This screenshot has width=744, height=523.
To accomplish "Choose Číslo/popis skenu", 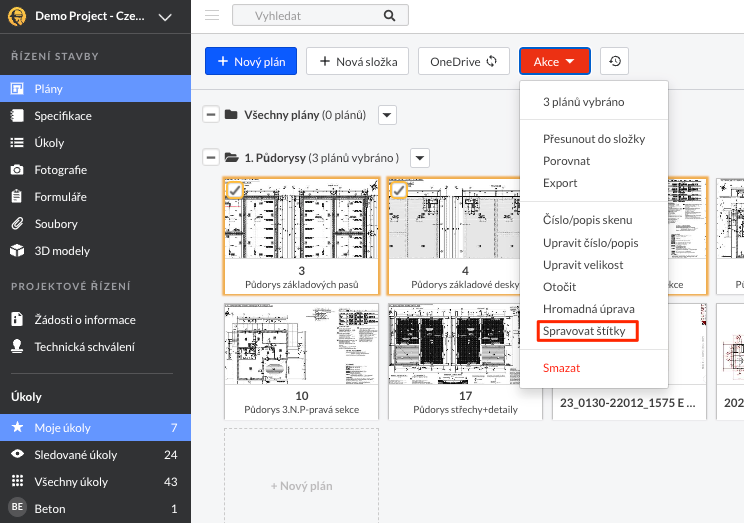I will [x=587, y=220].
